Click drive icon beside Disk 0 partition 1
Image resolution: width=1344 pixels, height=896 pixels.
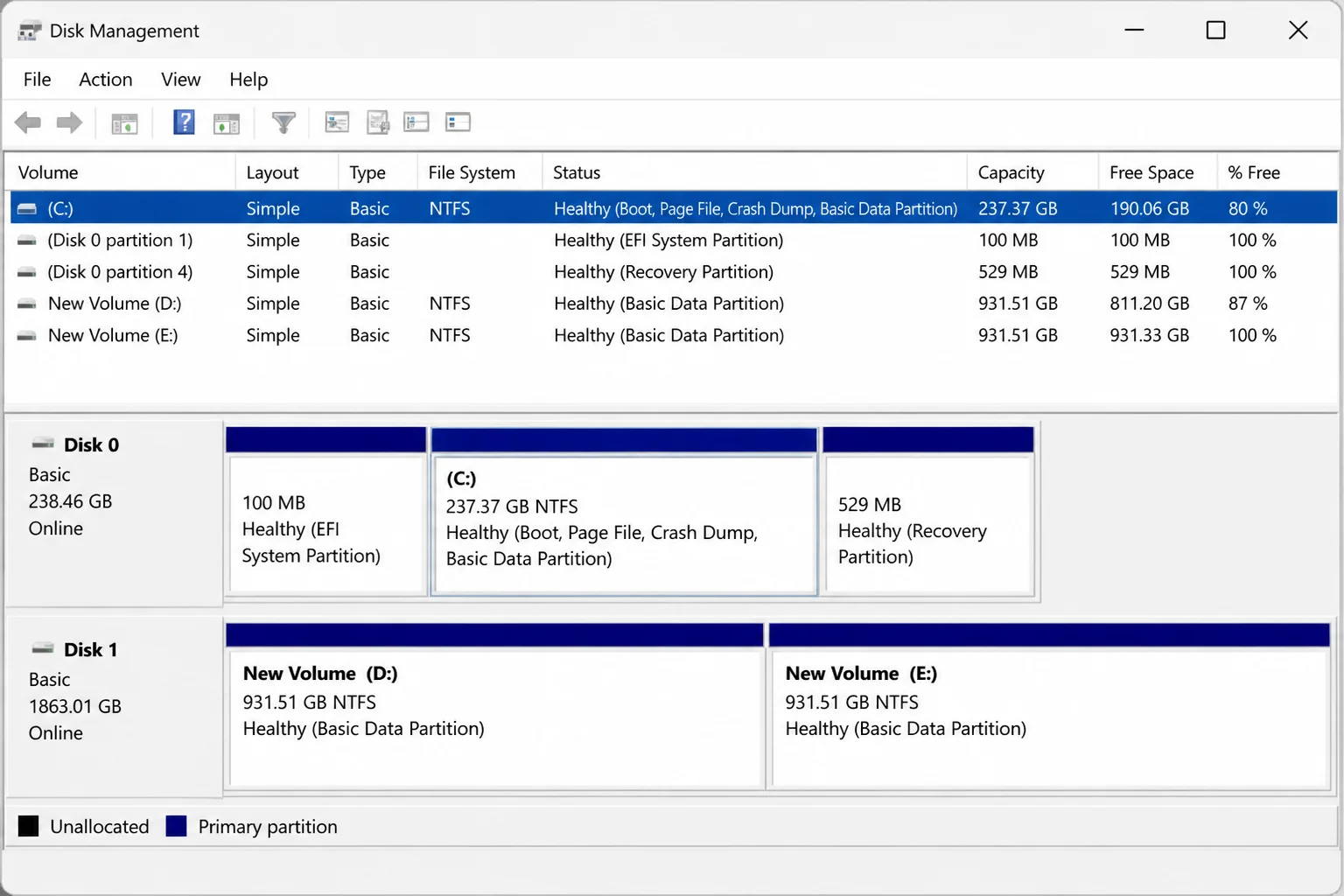coord(27,241)
